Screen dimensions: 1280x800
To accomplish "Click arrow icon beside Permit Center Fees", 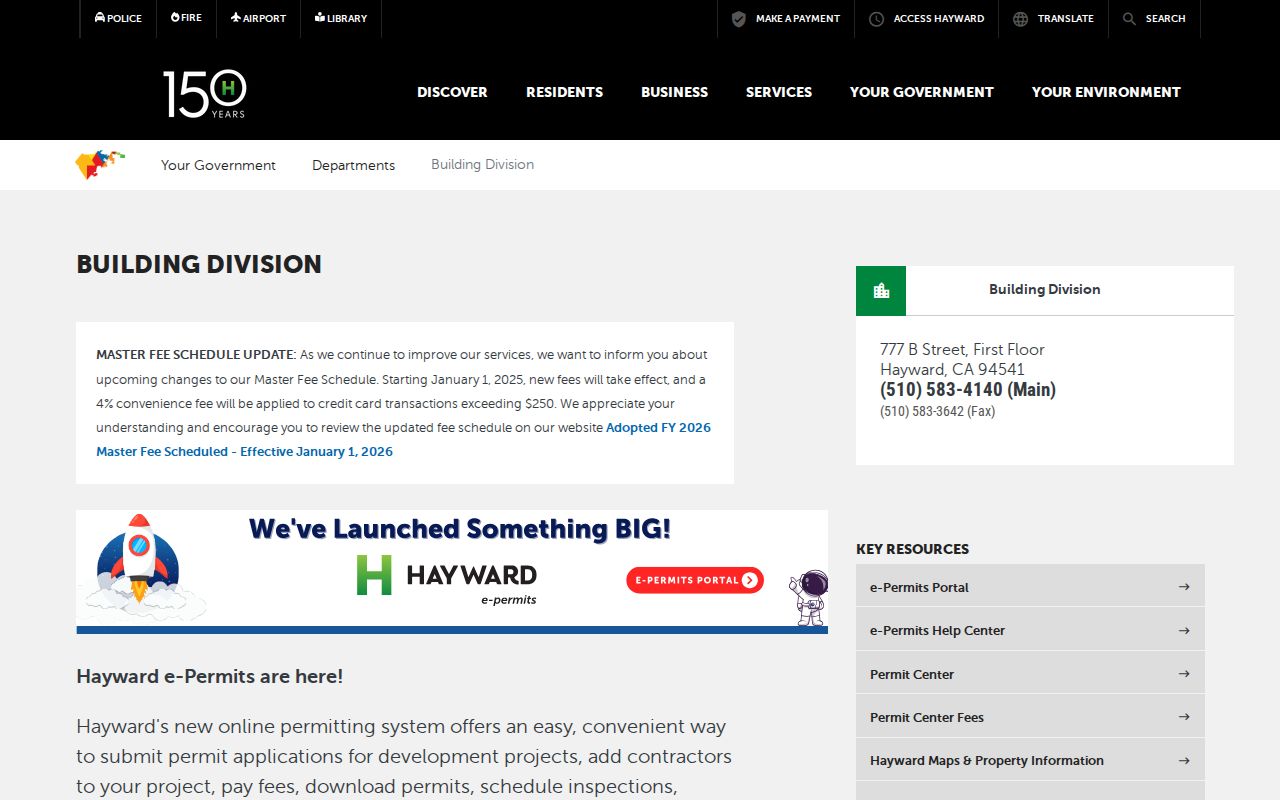I will pyautogui.click(x=1184, y=717).
